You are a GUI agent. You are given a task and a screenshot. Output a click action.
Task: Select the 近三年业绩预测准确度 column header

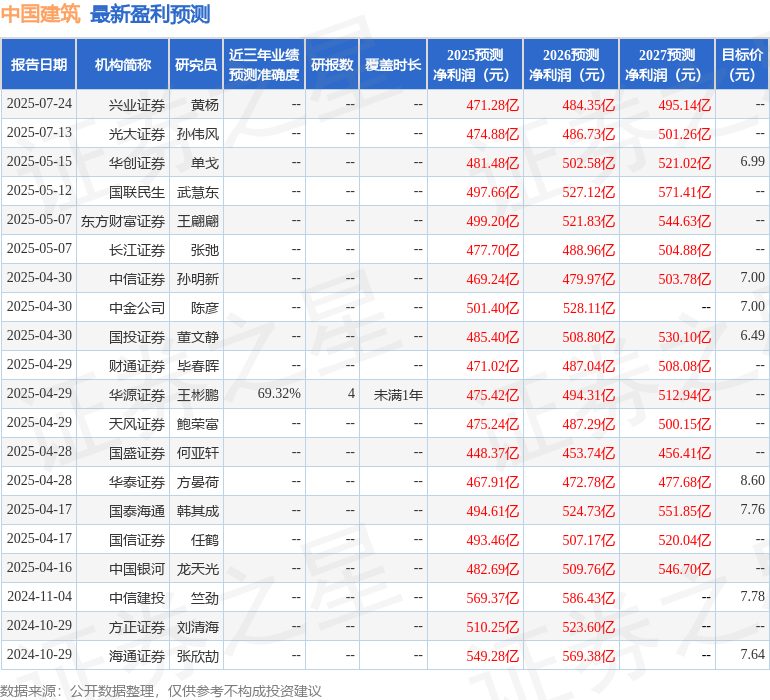(x=264, y=64)
